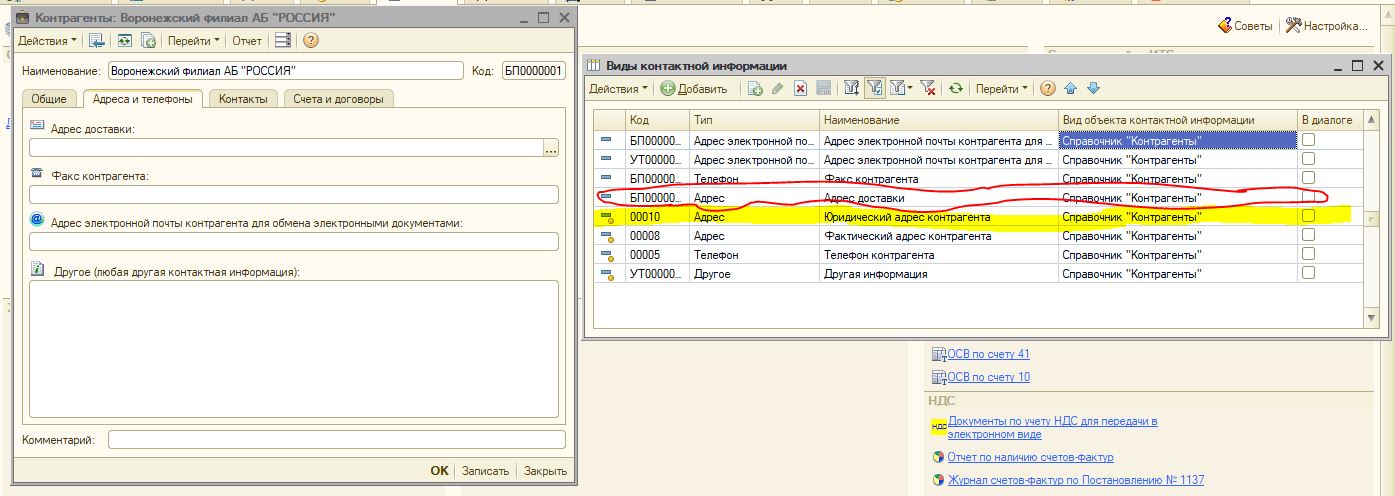Click the list settings icon in Контрагенты toolbar
Screen dimensions: 1395x496
point(283,41)
